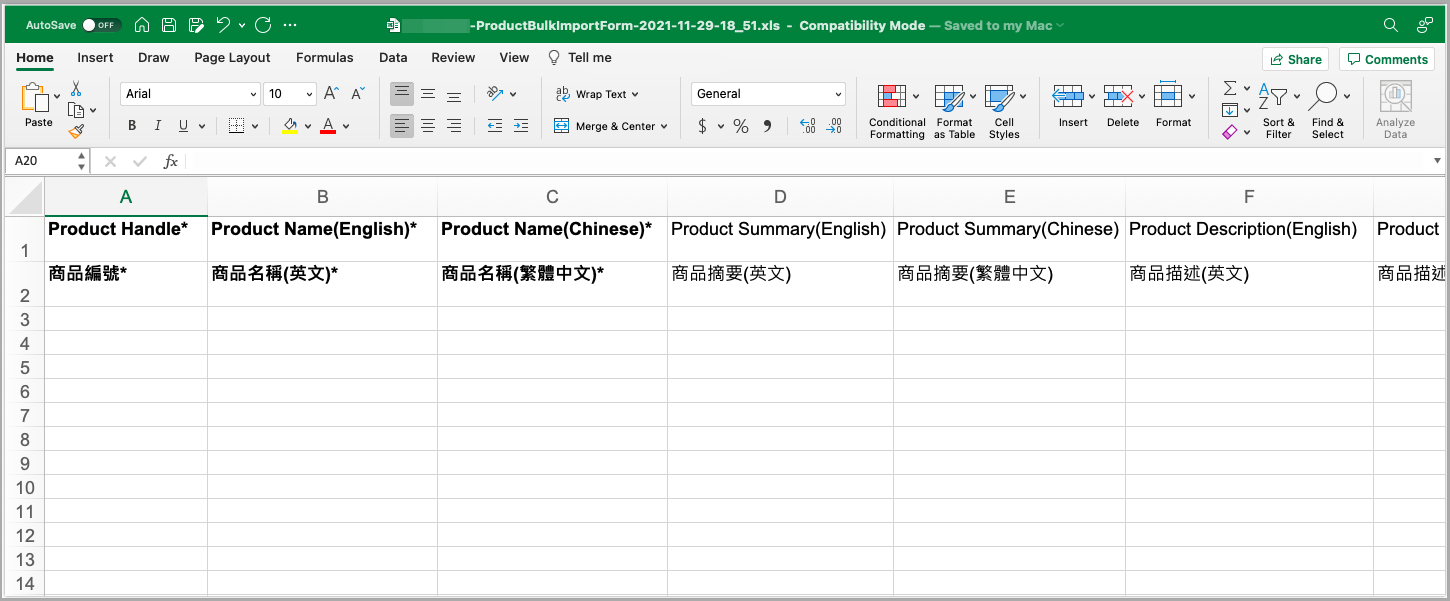Increase indent in the alignment group
Viewport: 1450px width, 601px height.
[521, 126]
